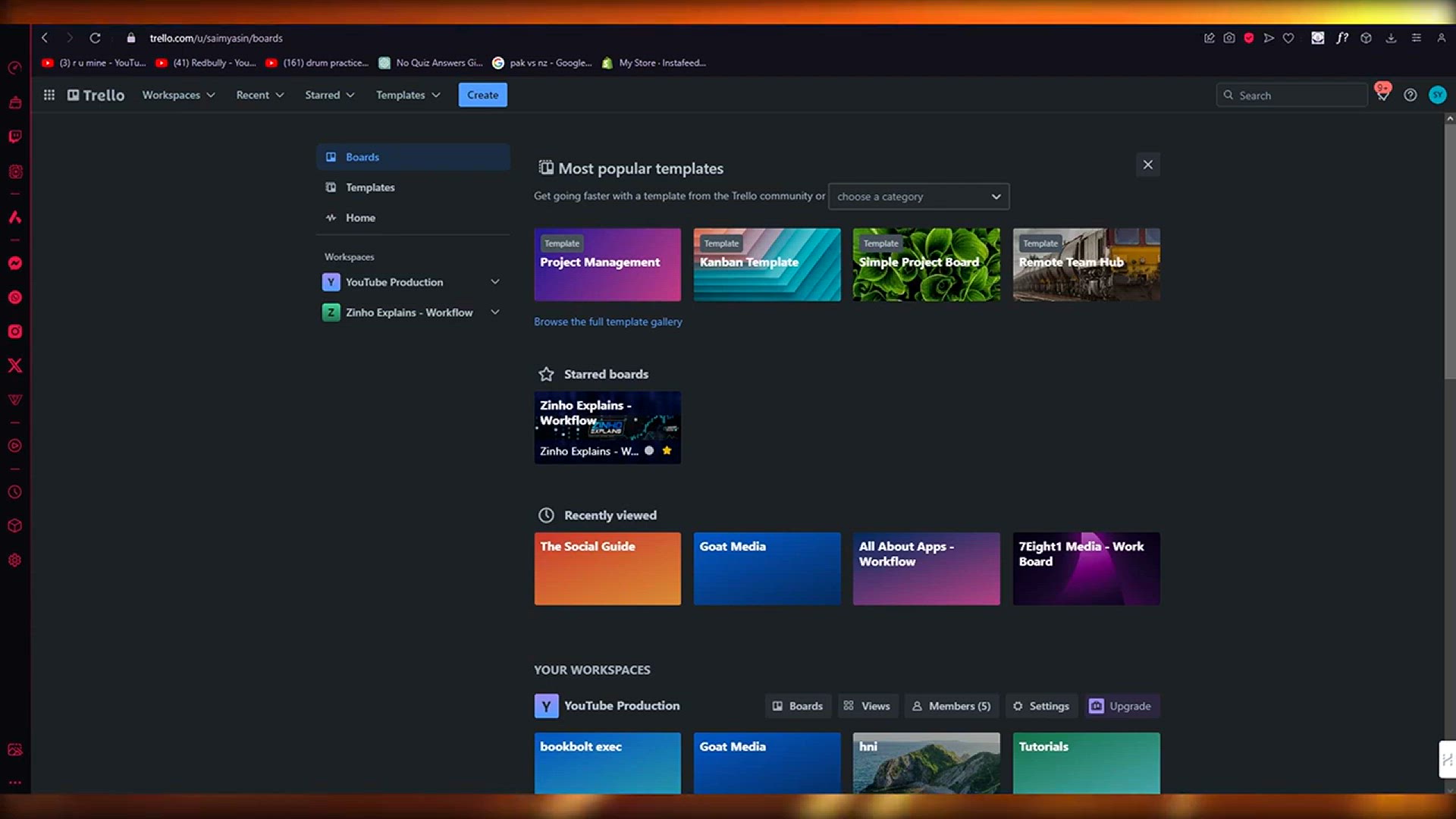Screen dimensions: 1456x819
Task: Open Members (5) of YouTube Production workspace
Action: [952, 706]
